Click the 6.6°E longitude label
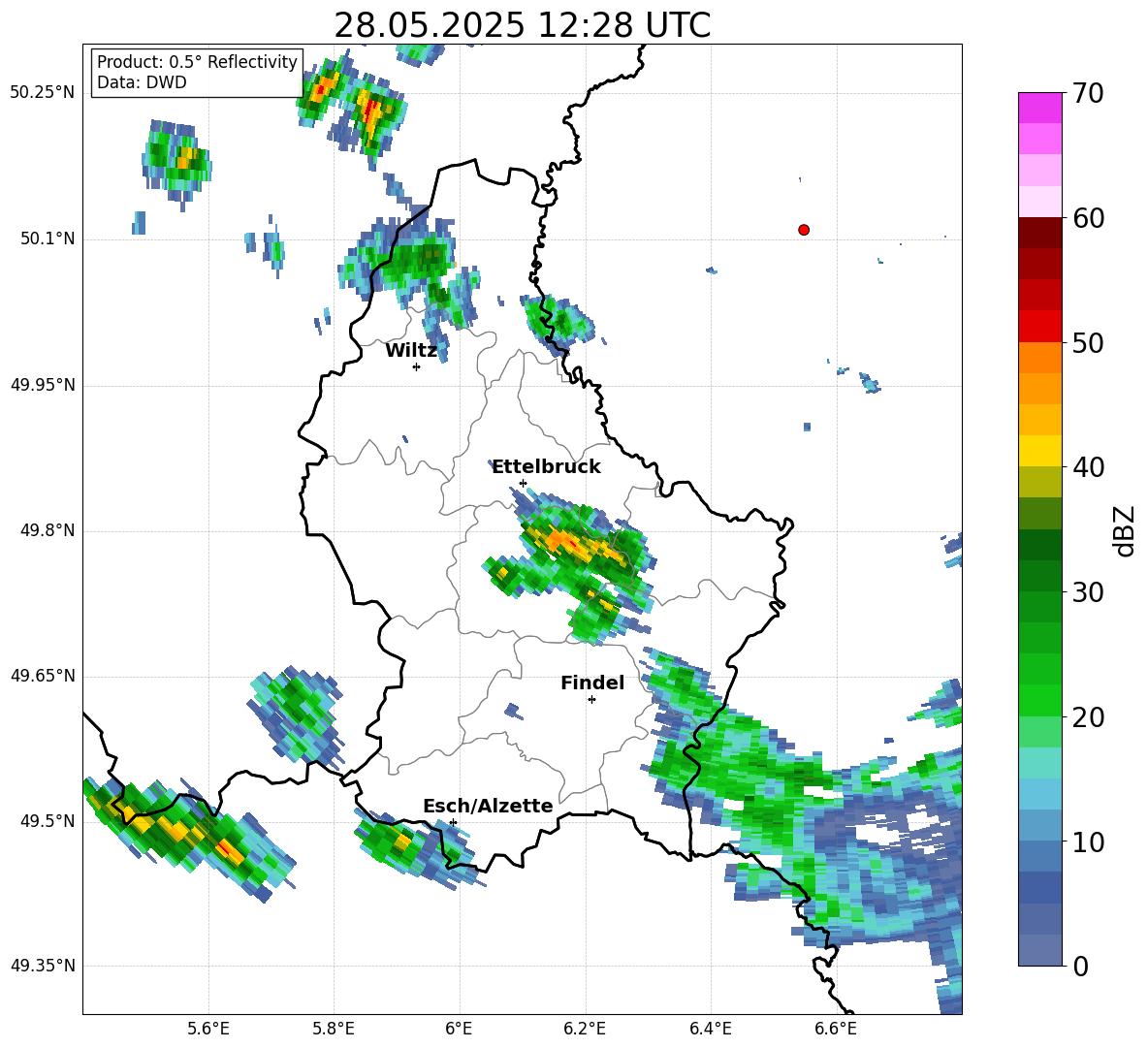1148x1048 pixels. (x=836, y=1029)
